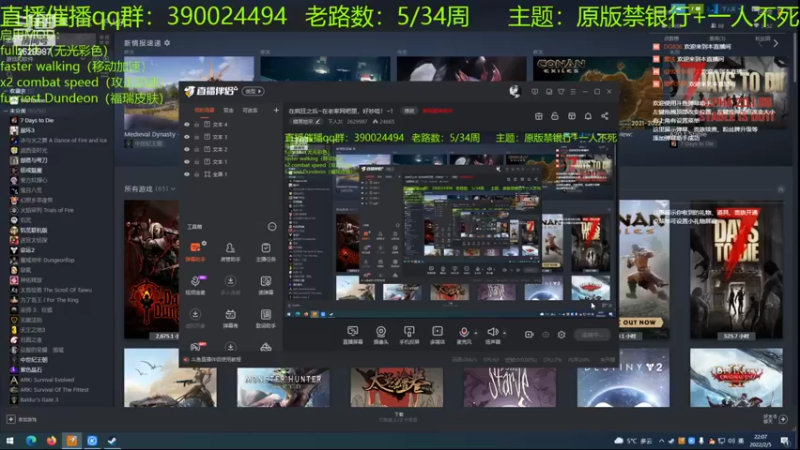Screen dimensions: 800x450
Task: Open the streaming app settings gear
Action: 561,335
